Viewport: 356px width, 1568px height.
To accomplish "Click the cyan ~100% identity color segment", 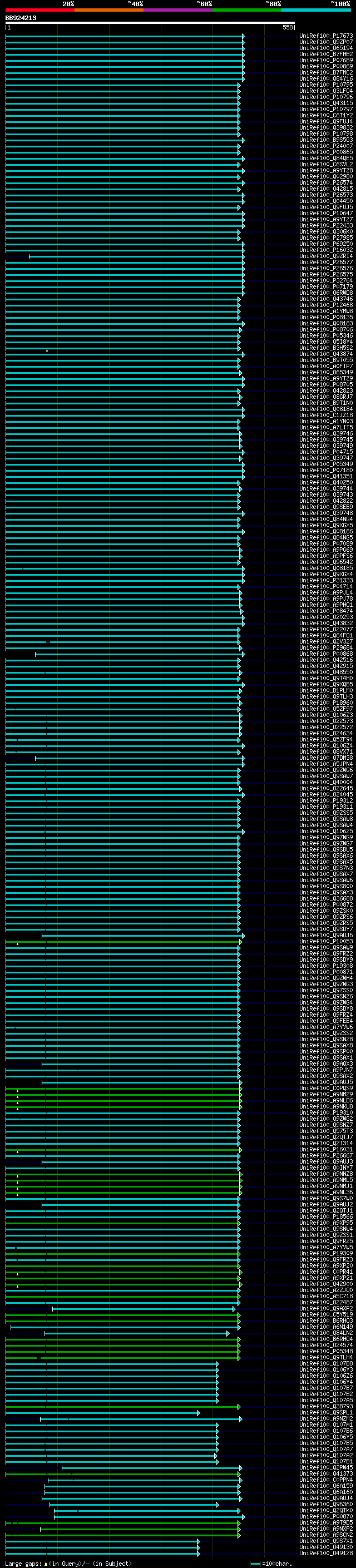I will pos(317,11).
